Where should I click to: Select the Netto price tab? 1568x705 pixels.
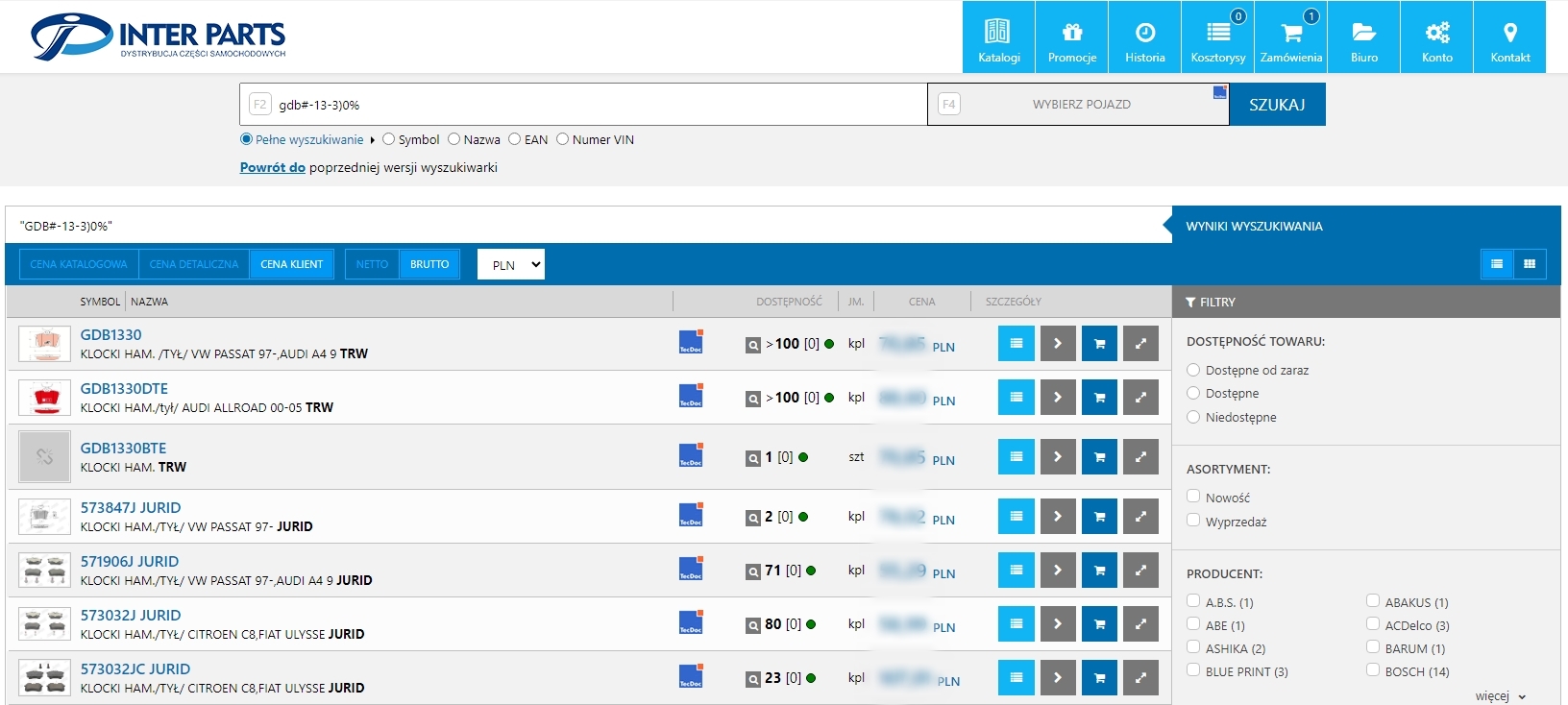(x=372, y=264)
